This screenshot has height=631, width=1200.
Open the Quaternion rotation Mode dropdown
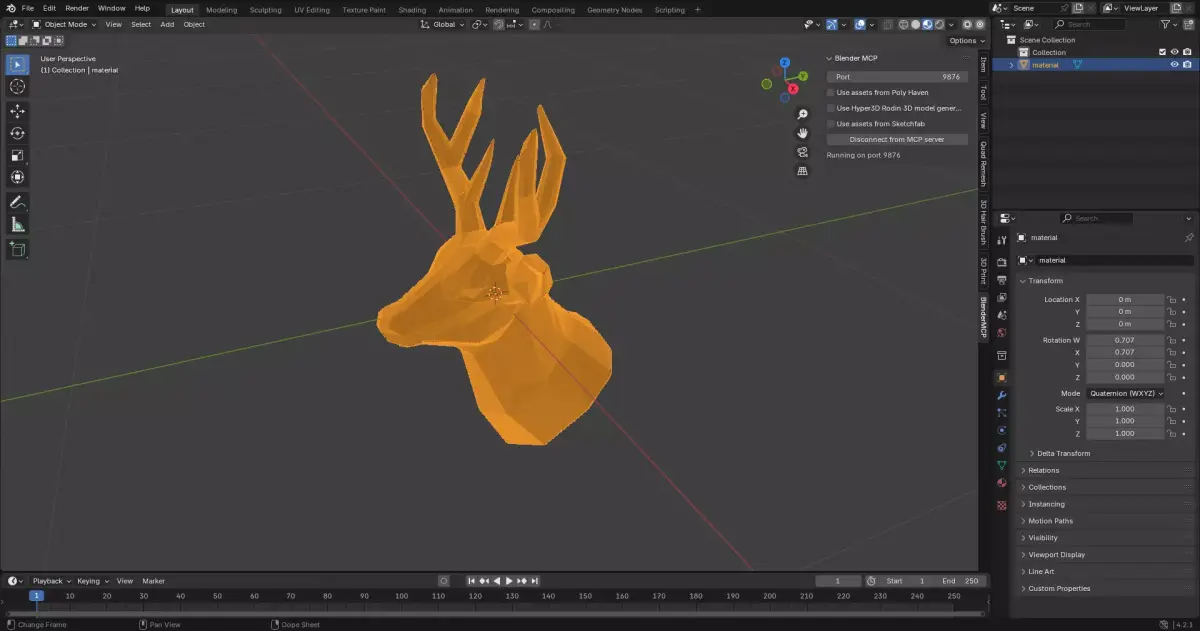(1126, 393)
